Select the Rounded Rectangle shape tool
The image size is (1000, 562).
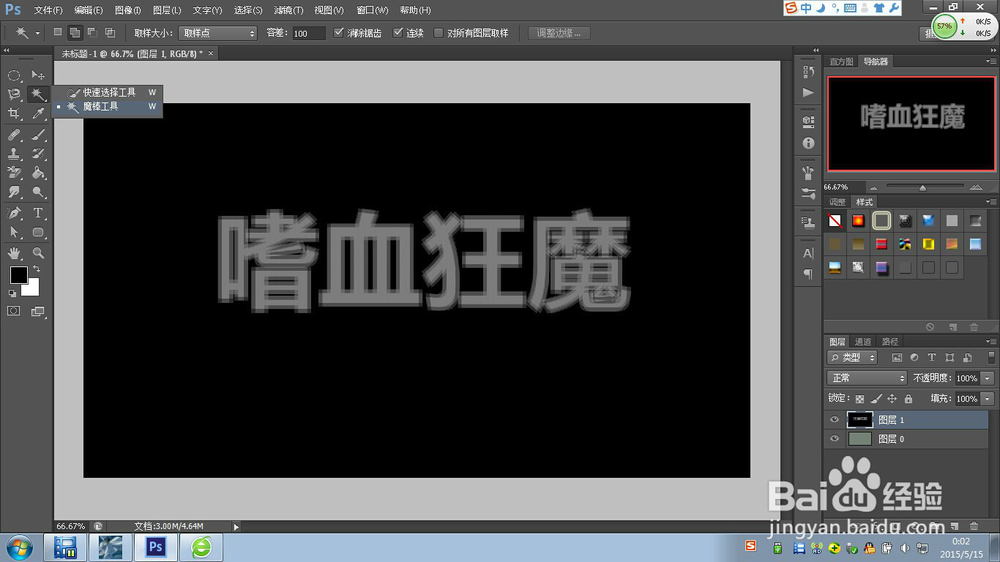(38, 232)
